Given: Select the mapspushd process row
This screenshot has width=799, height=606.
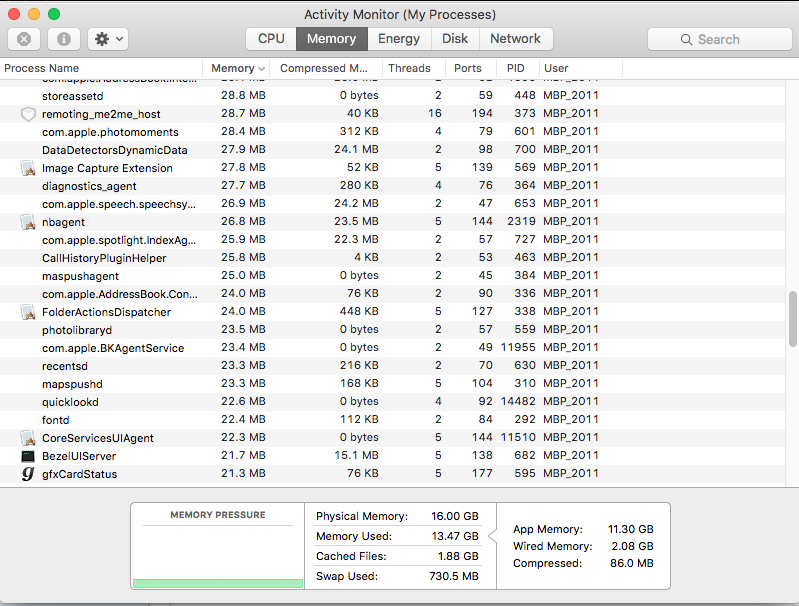Looking at the screenshot, I should pyautogui.click(x=392, y=384).
